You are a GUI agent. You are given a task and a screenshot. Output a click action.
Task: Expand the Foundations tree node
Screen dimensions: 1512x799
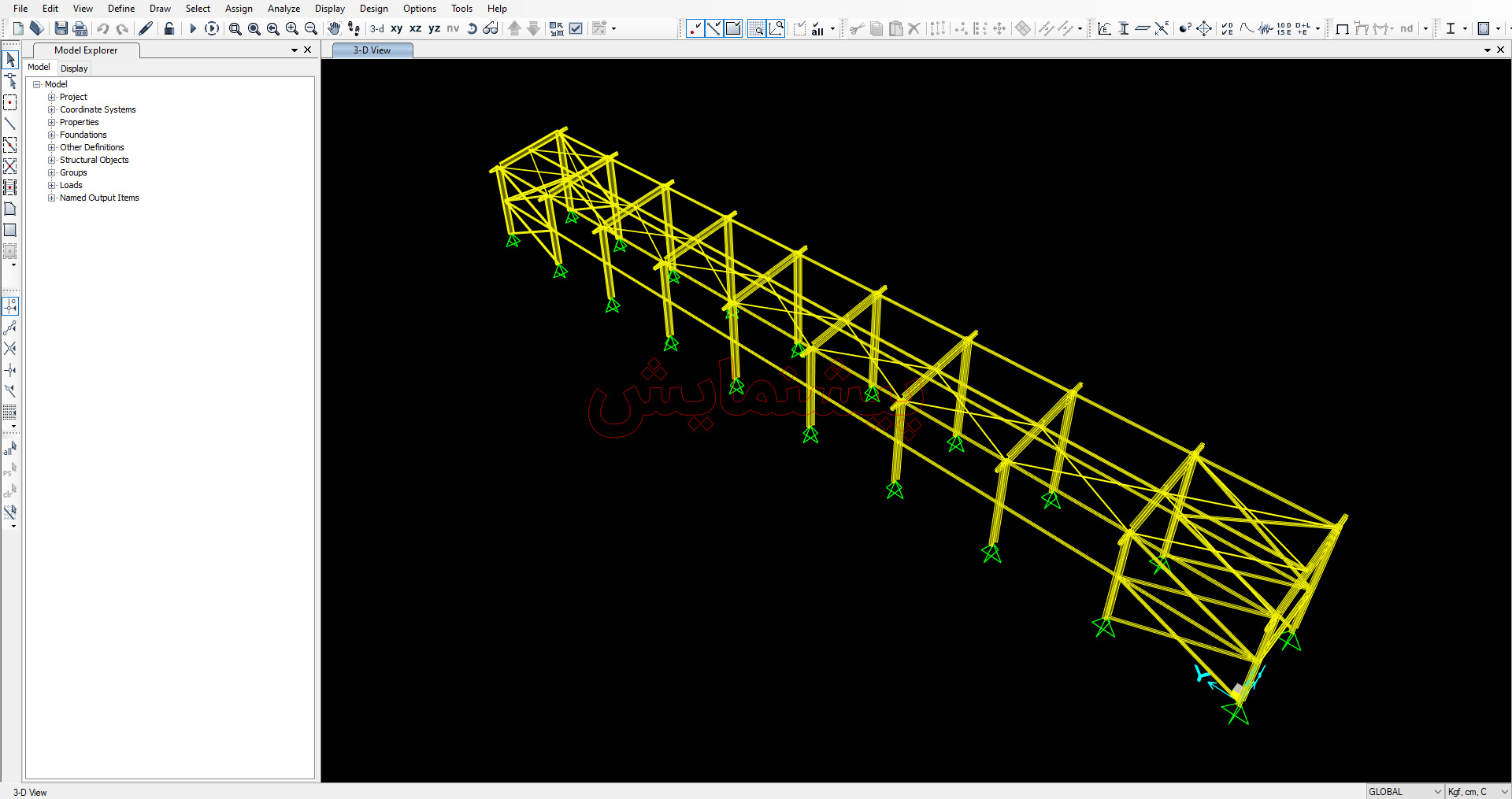52,135
